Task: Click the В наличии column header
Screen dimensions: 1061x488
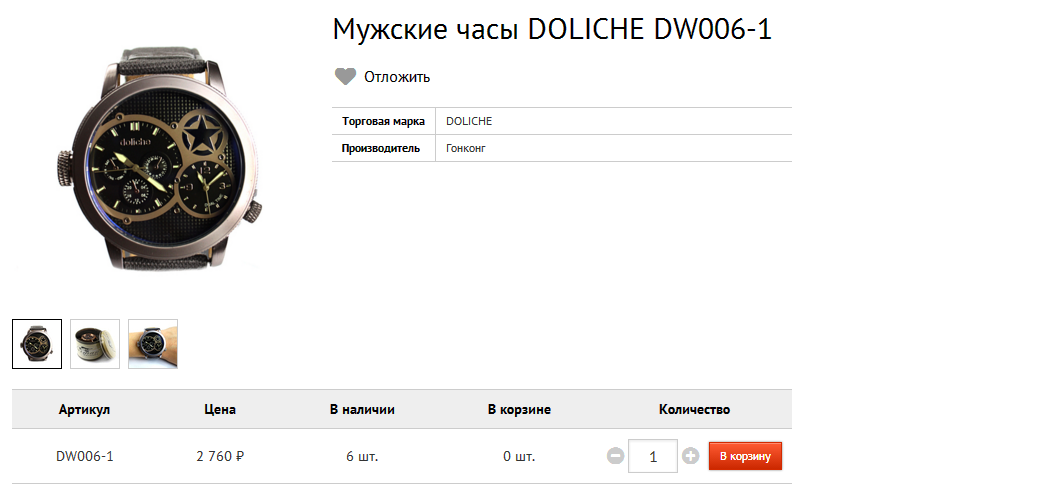Action: pos(362,409)
